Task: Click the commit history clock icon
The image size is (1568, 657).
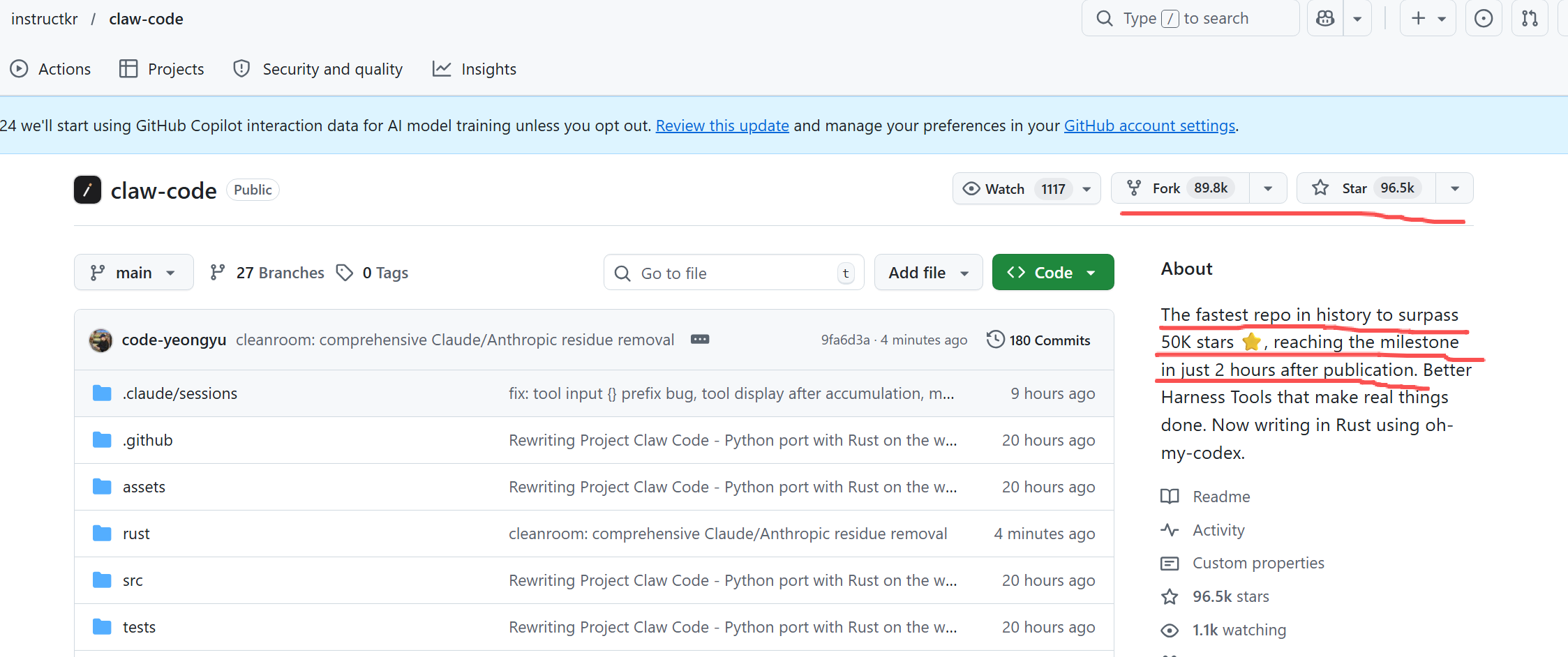Action: point(996,340)
